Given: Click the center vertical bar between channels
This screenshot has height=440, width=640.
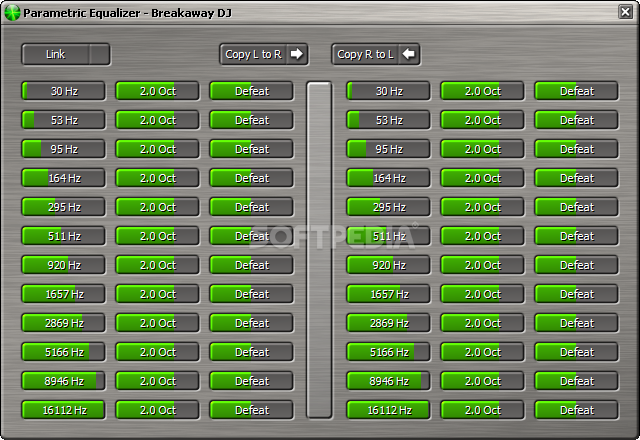Looking at the screenshot, I should [319, 250].
